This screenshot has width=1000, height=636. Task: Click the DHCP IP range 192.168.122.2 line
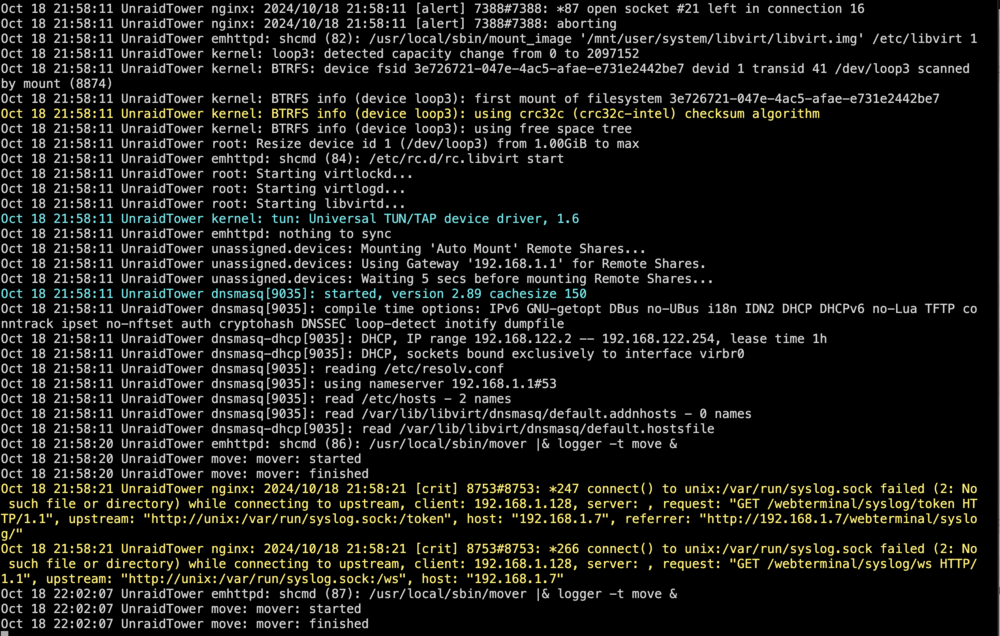point(414,339)
